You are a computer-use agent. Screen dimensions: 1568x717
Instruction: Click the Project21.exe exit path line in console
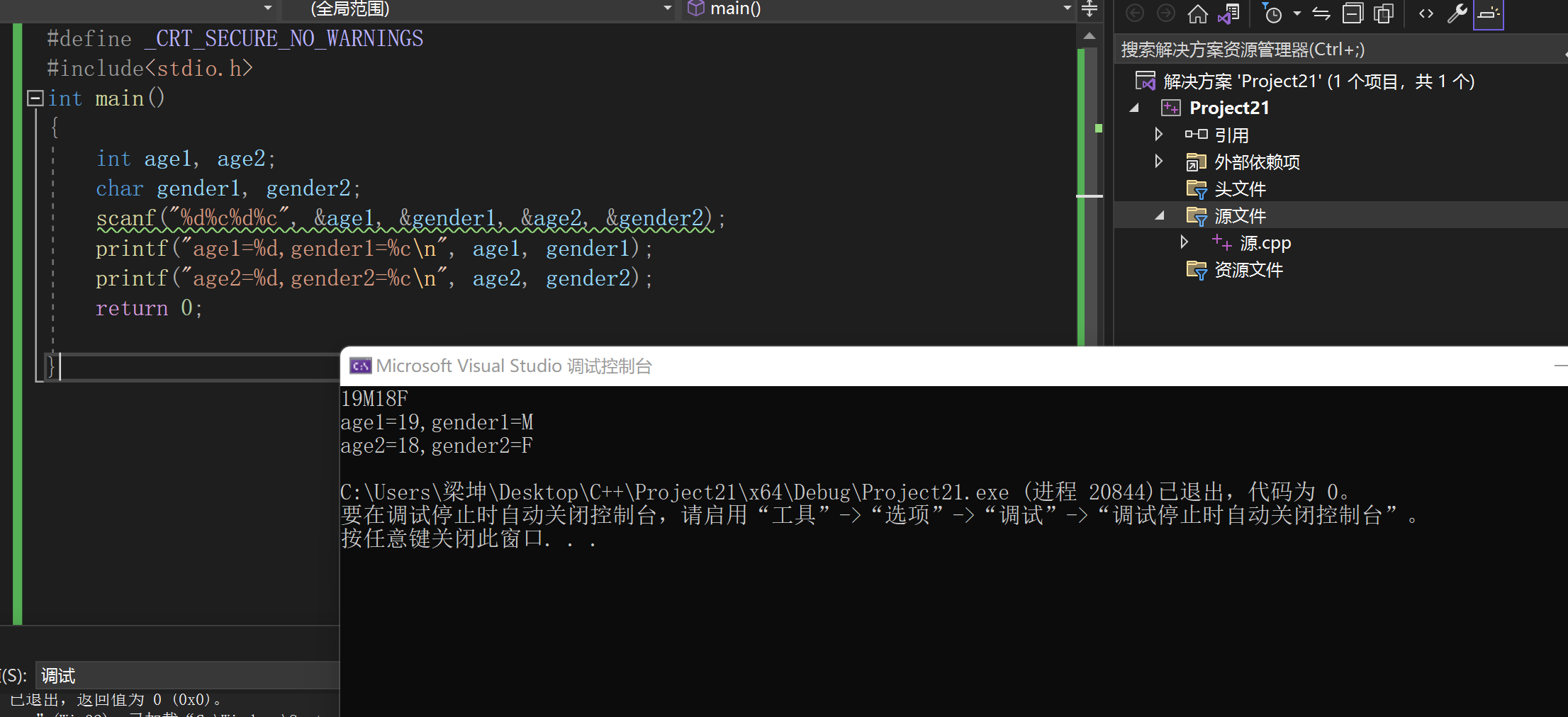pos(845,492)
